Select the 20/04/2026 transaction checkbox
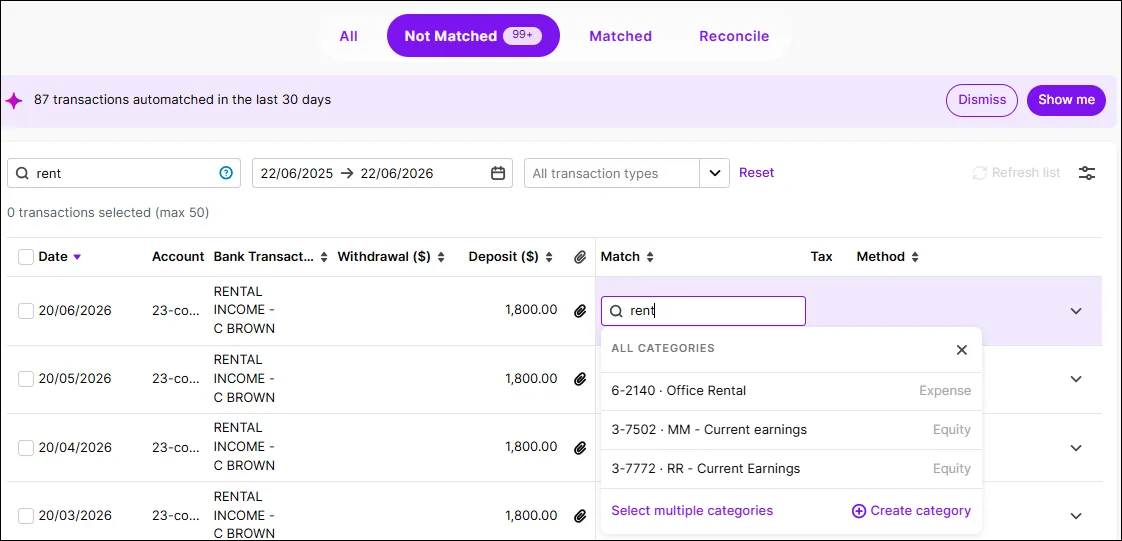Screen dimensions: 1122x541 click(26, 447)
